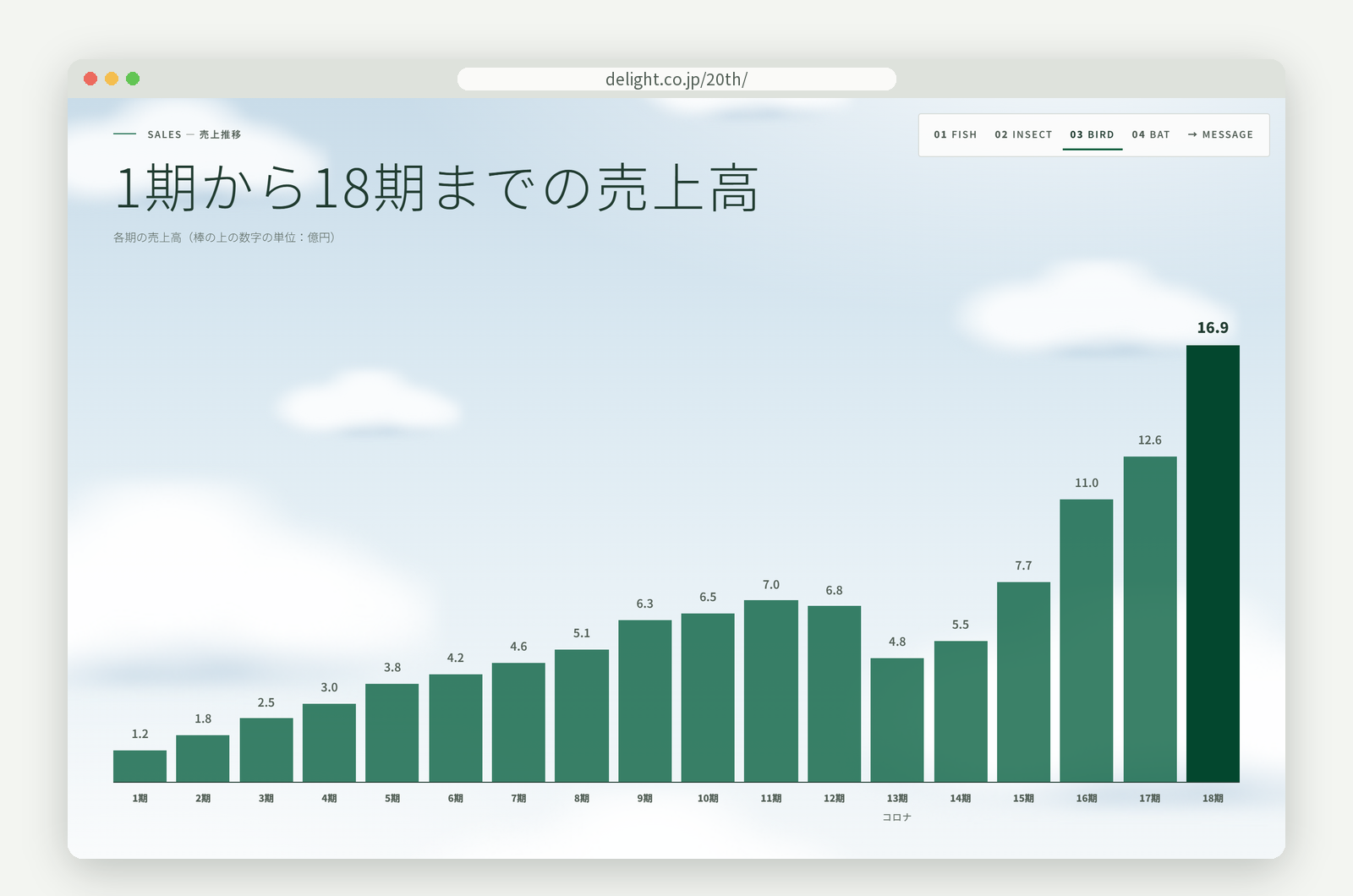Select the 17期 bar labeled 12.6
1353x896 pixels.
click(x=1150, y=620)
